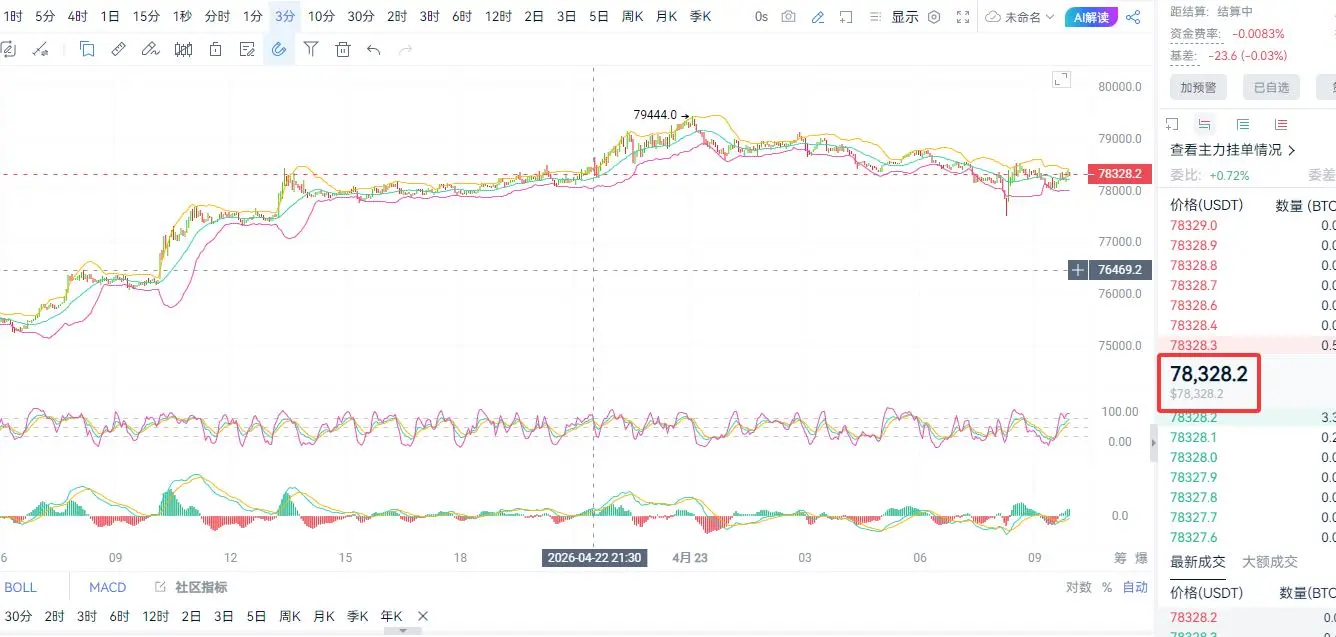This screenshot has width=1336, height=637.
Task: Click the list icon left of 显示
Action: click(x=874, y=17)
